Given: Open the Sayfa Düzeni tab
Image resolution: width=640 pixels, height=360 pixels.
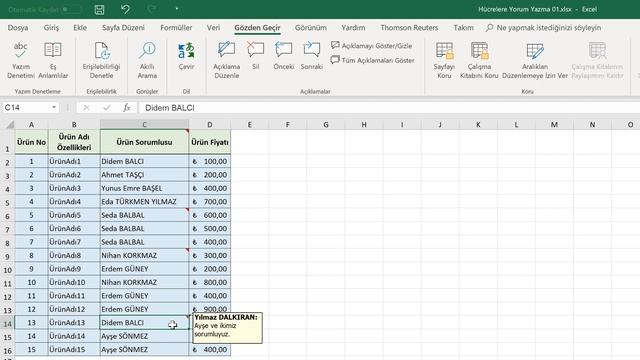Looking at the screenshot, I should click(x=123, y=28).
